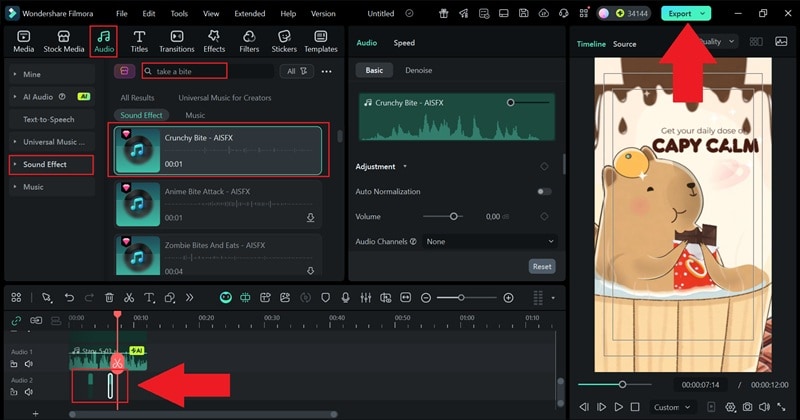Open the Titles tab

(139, 41)
